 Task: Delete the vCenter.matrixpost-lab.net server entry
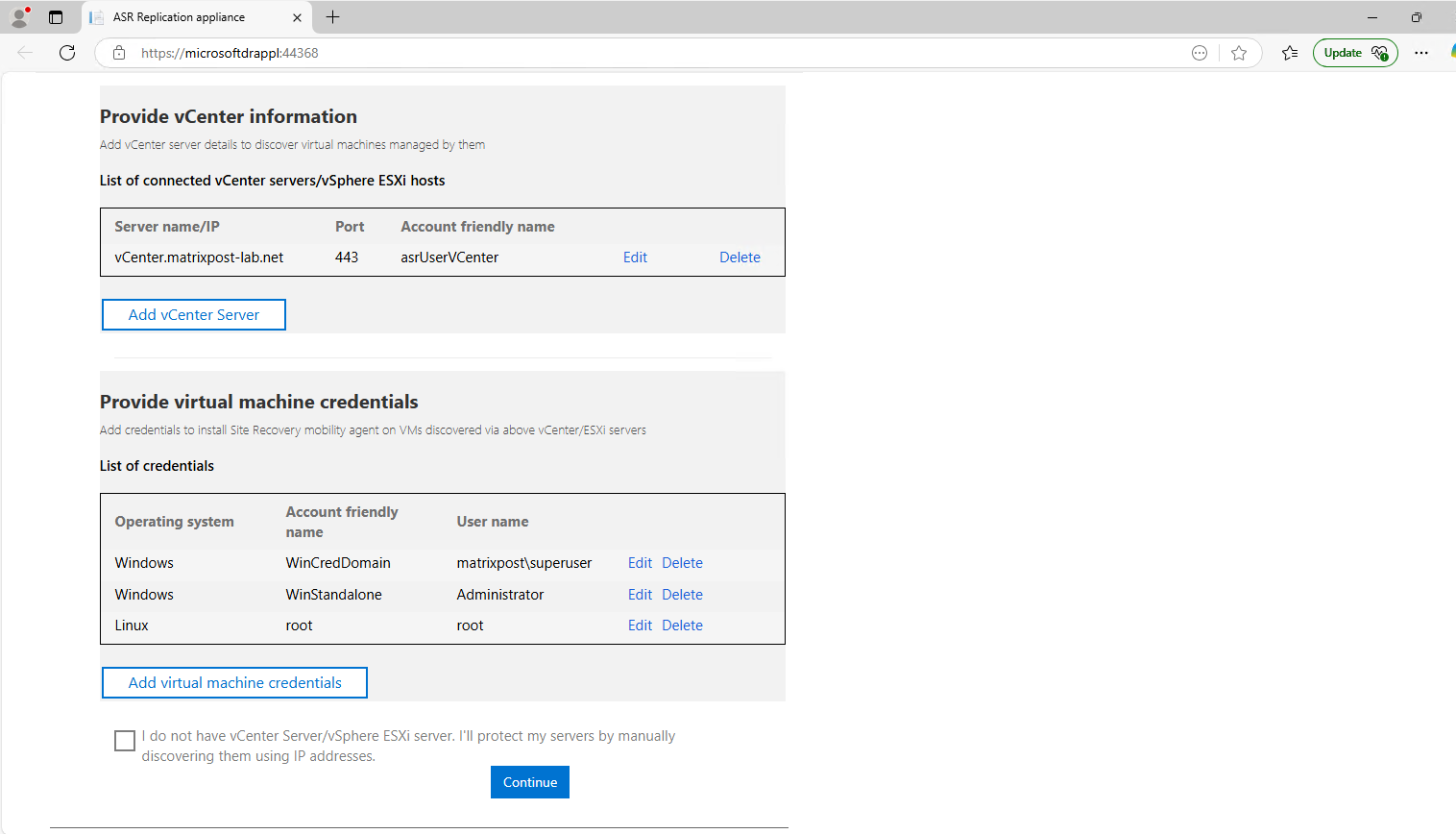click(740, 258)
